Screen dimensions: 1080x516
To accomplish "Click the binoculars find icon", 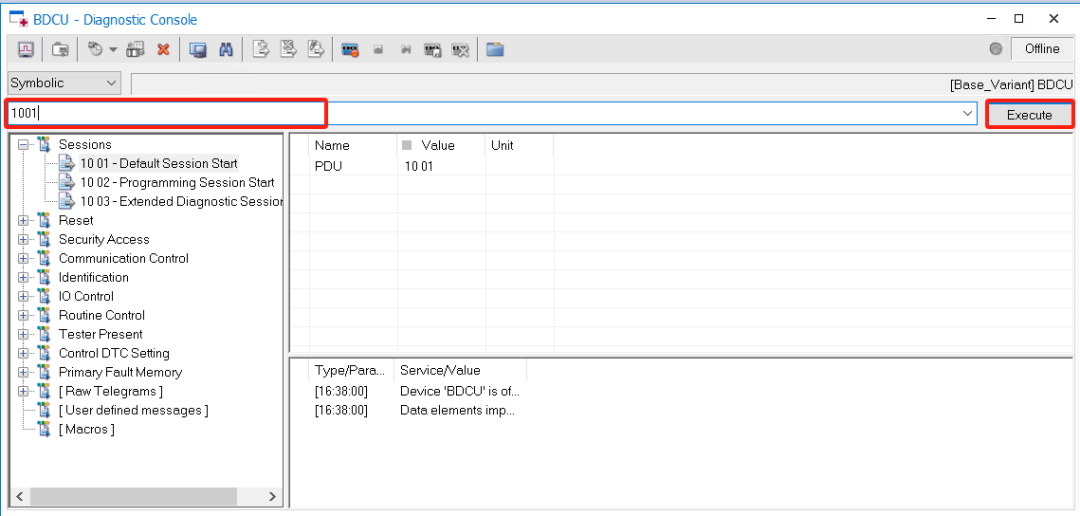I will [x=225, y=50].
